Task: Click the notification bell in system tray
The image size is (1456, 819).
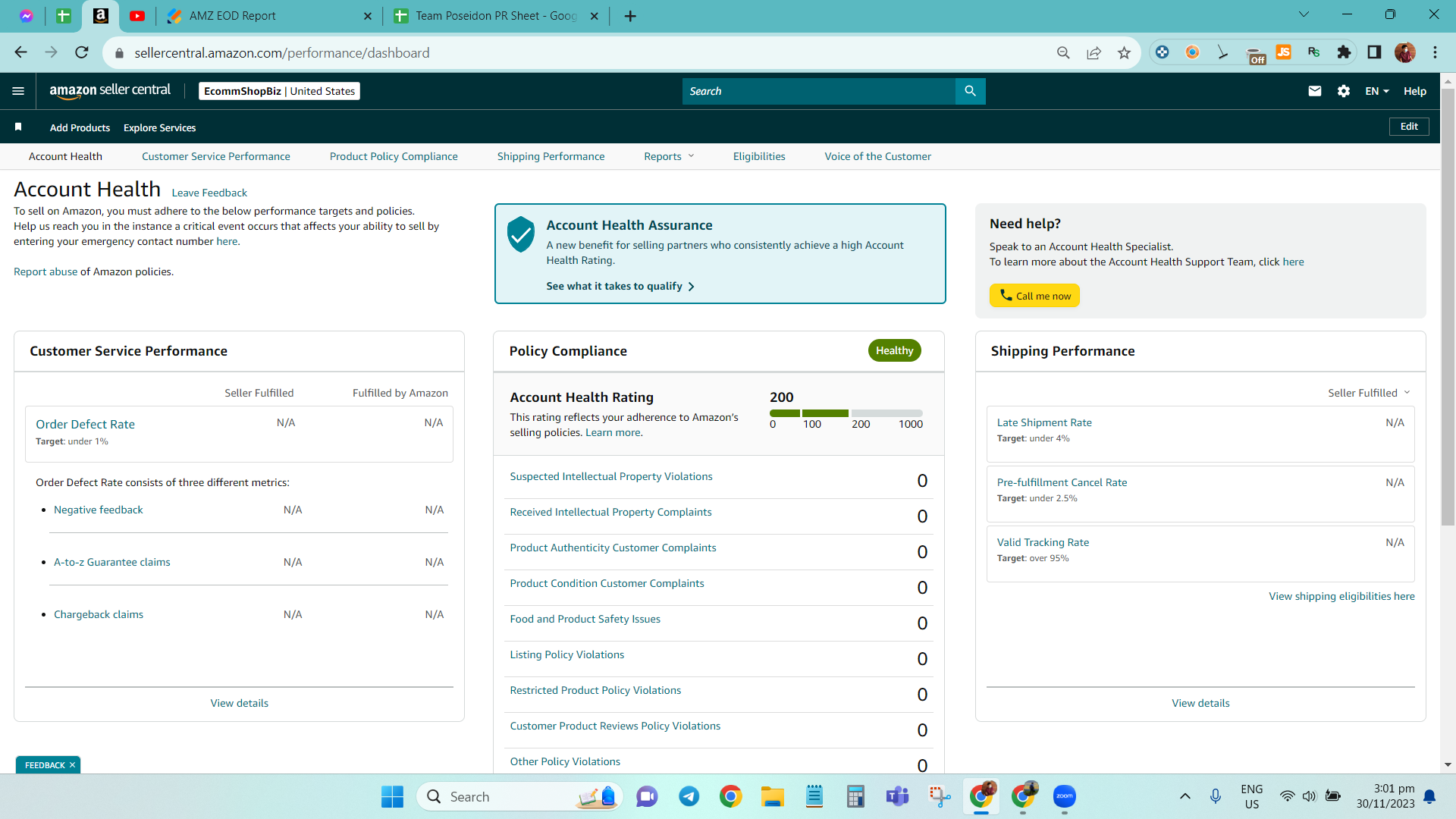Action: [1429, 796]
